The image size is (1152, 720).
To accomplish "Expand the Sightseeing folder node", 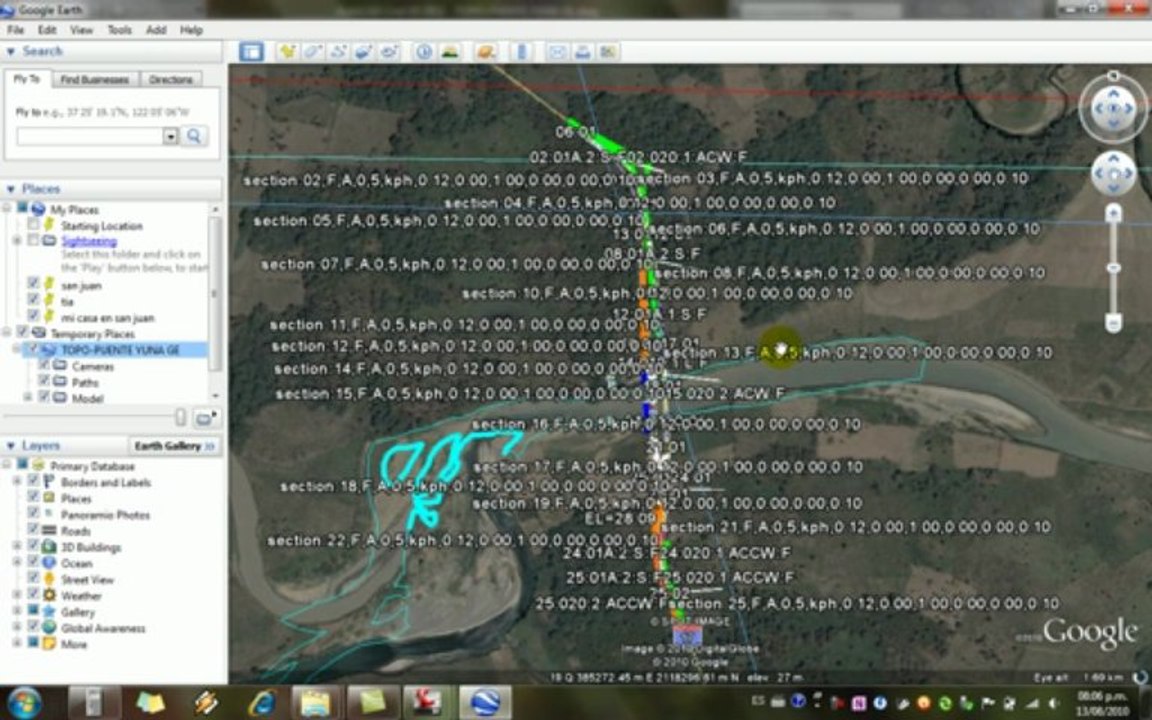I will point(17,241).
